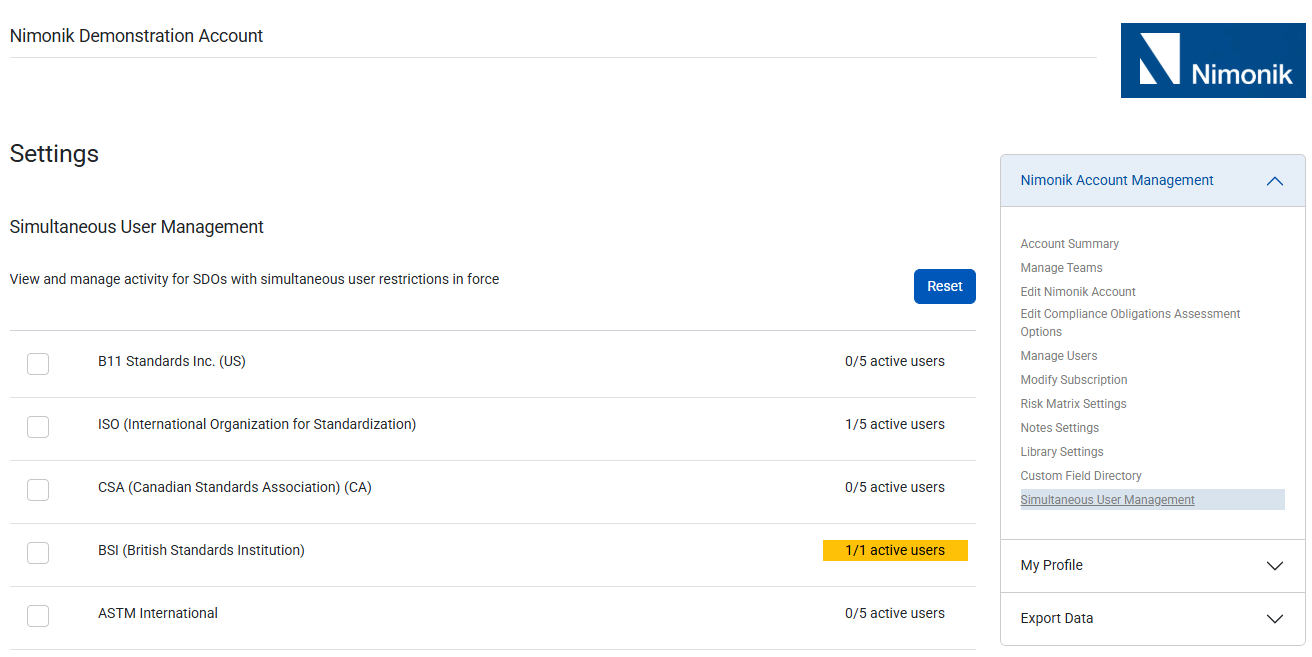The image size is (1312, 657).
Task: Open Custom Field Directory
Action: pyautogui.click(x=1081, y=476)
